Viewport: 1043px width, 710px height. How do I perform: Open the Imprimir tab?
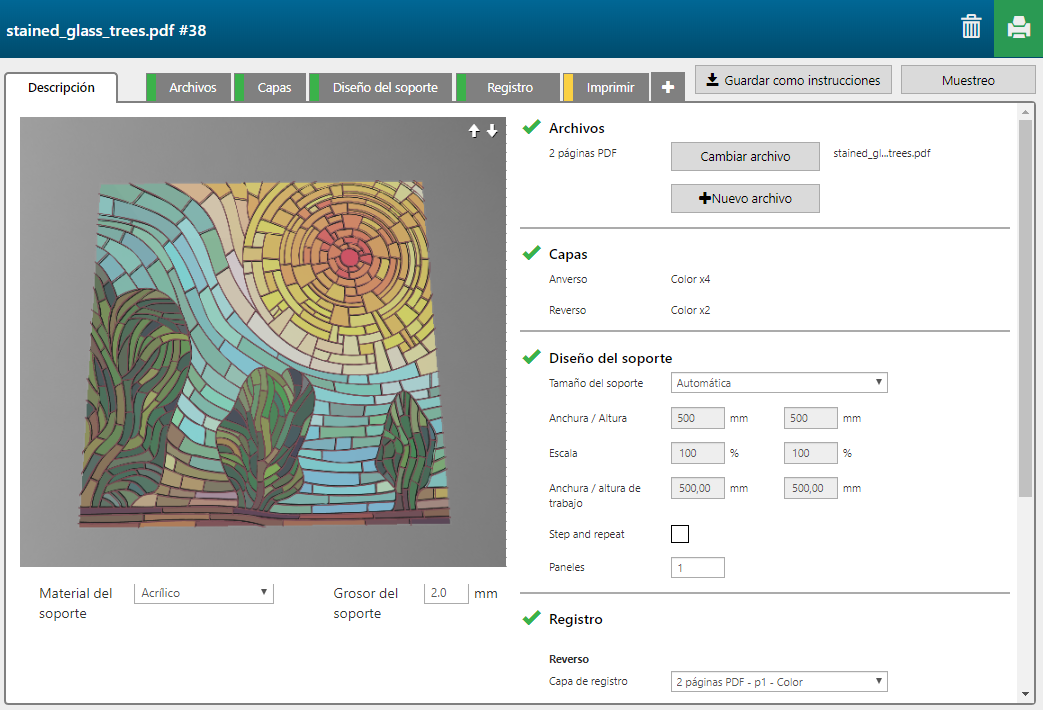pos(610,88)
